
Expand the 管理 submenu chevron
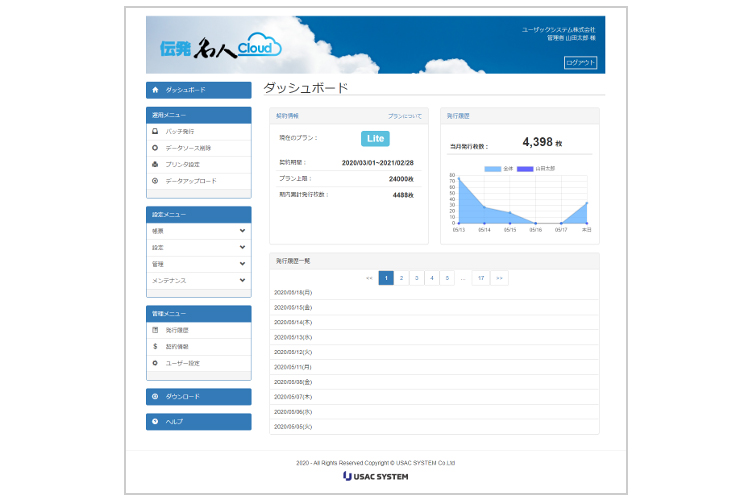(x=242, y=264)
